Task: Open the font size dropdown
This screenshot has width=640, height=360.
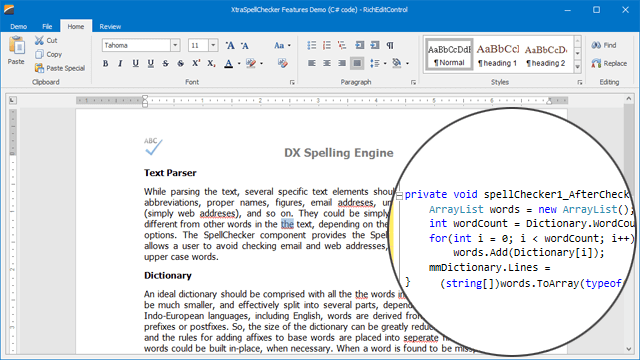Action: (x=213, y=45)
